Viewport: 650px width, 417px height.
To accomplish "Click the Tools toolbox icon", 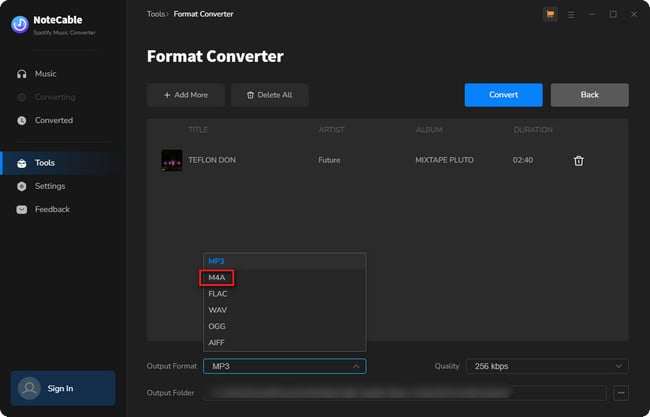I will click(x=22, y=163).
